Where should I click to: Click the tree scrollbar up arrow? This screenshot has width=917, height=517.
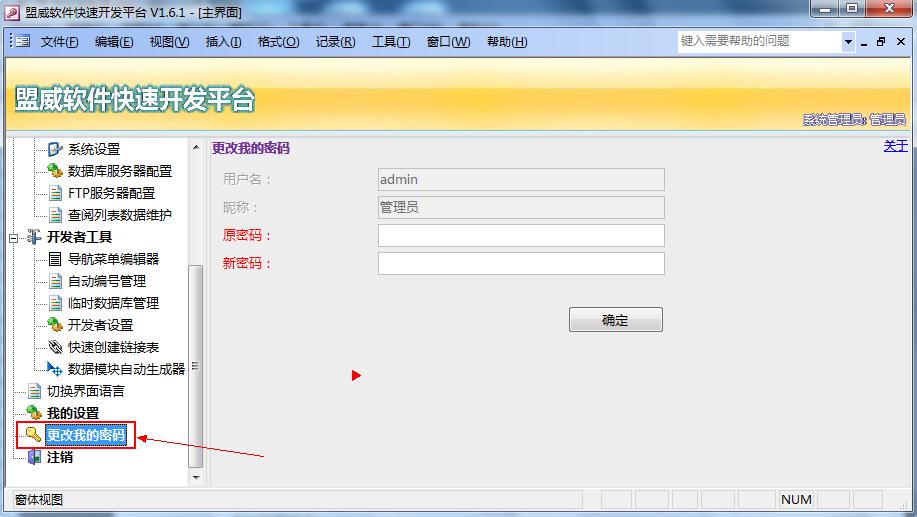(x=196, y=147)
